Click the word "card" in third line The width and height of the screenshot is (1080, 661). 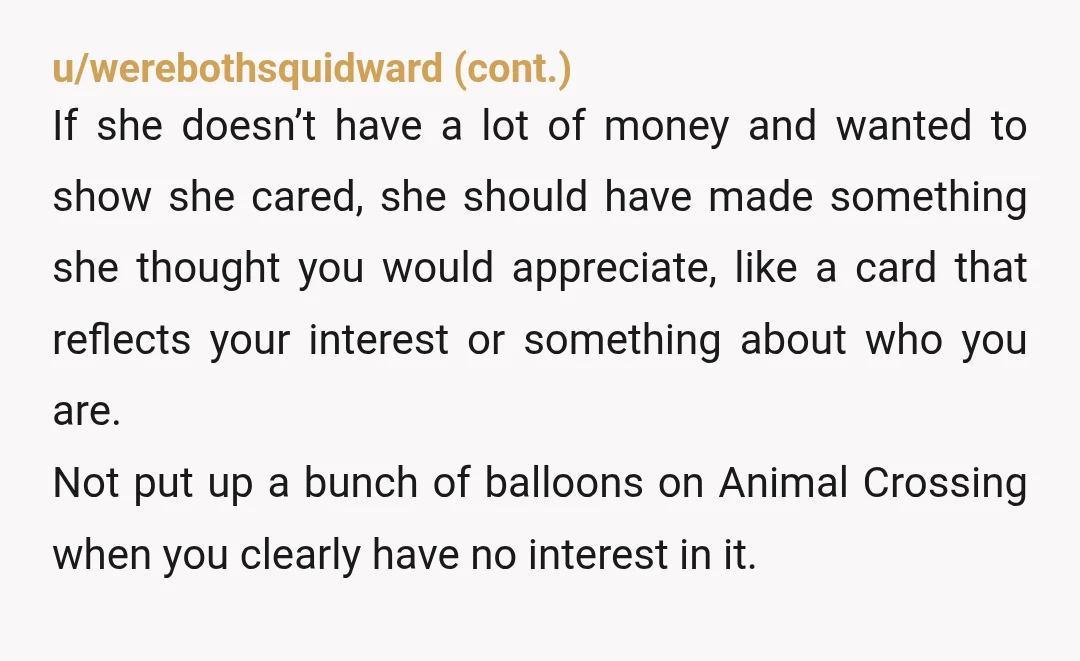[895, 267]
